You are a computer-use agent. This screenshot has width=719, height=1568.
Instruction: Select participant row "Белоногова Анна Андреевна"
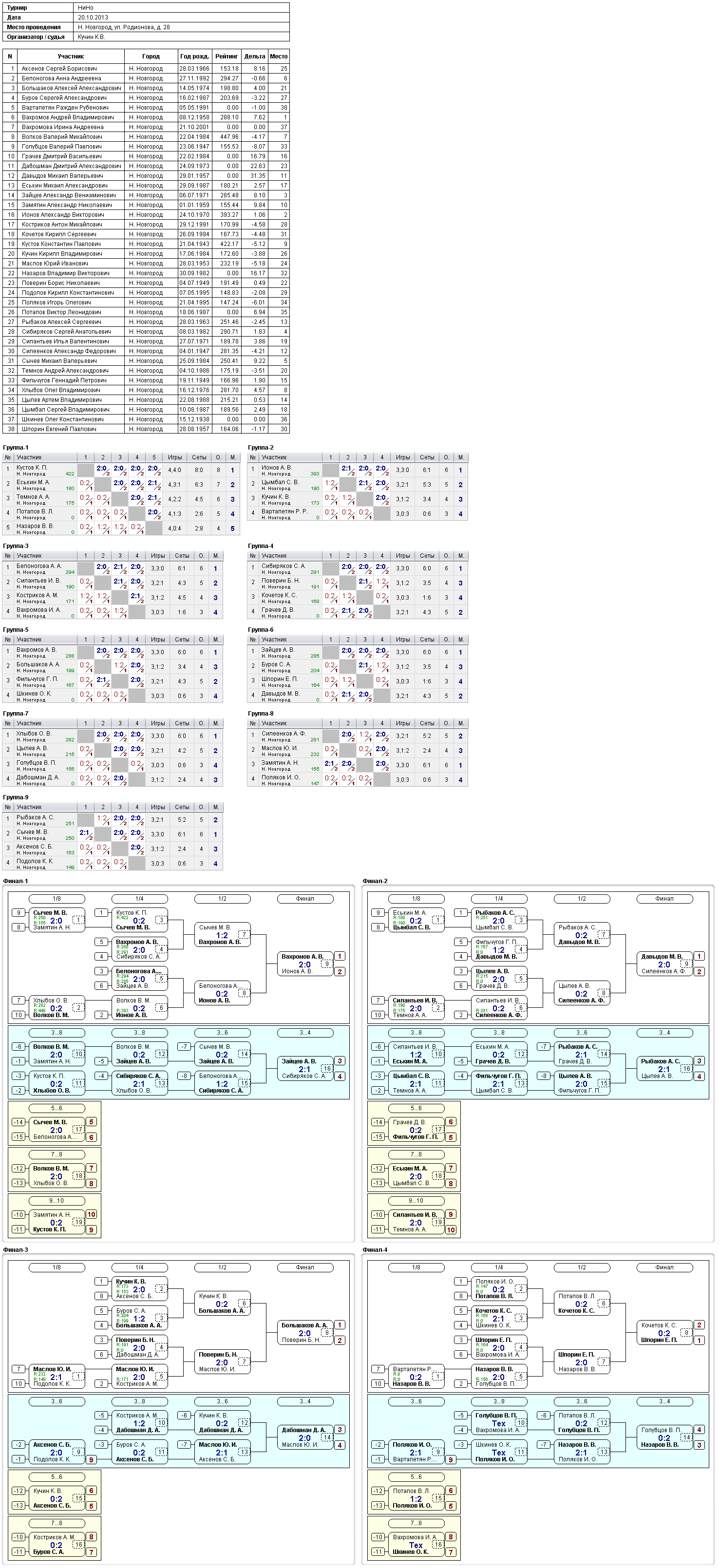click(x=146, y=78)
